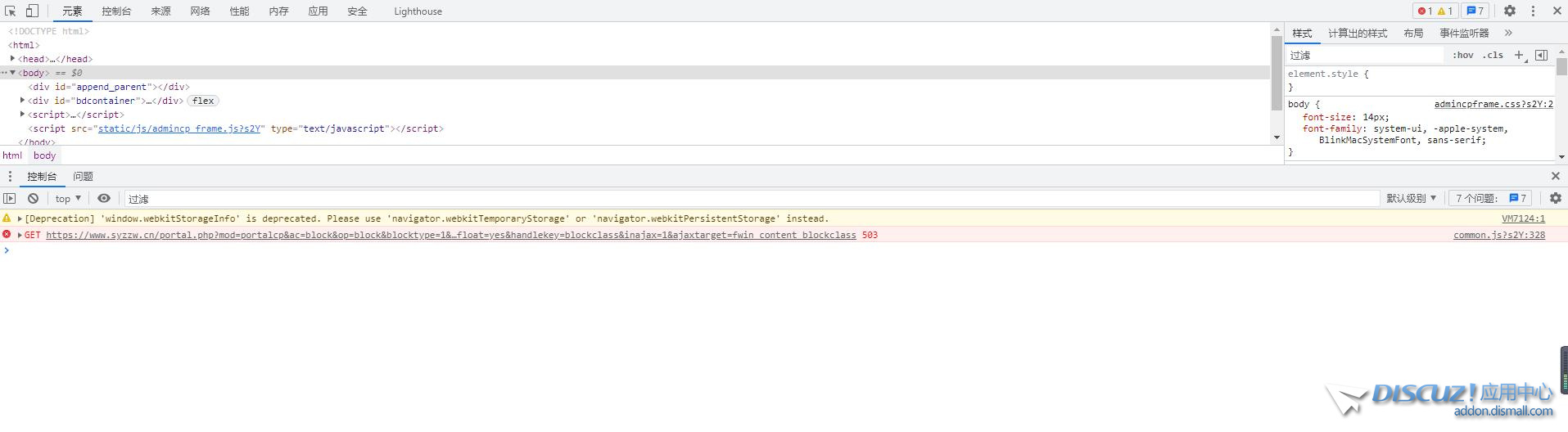The height and width of the screenshot is (432, 1568).
Task: Click the flex badge on bdcontainer
Action: click(x=203, y=101)
